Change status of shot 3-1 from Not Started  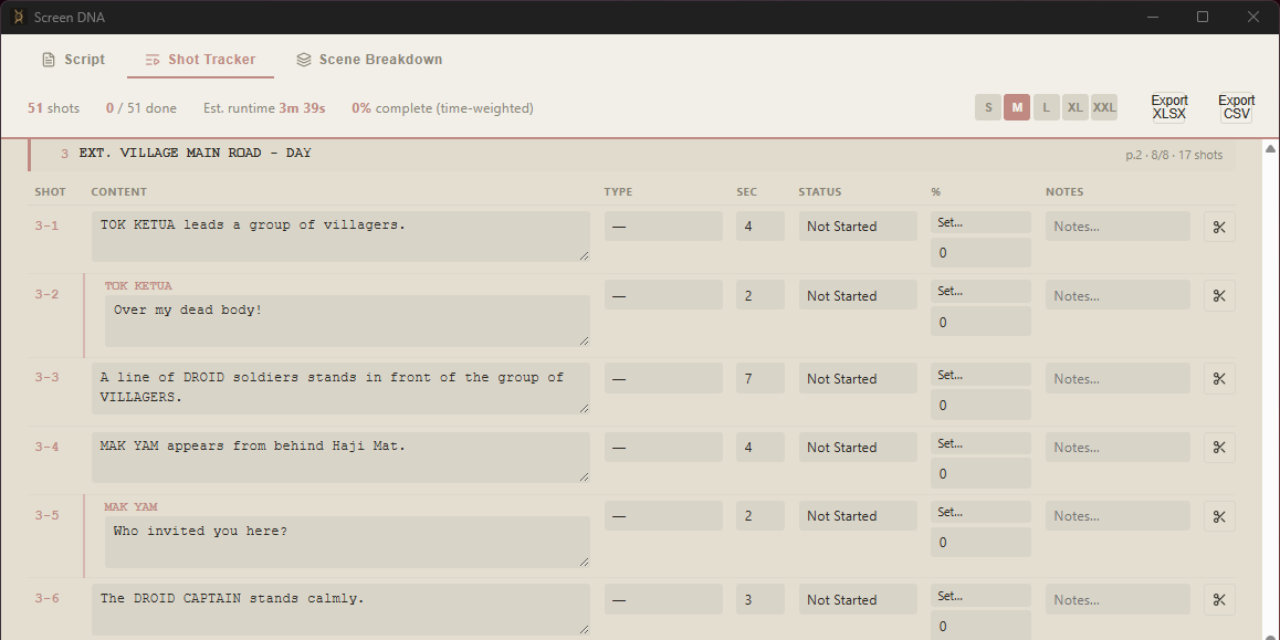click(857, 226)
